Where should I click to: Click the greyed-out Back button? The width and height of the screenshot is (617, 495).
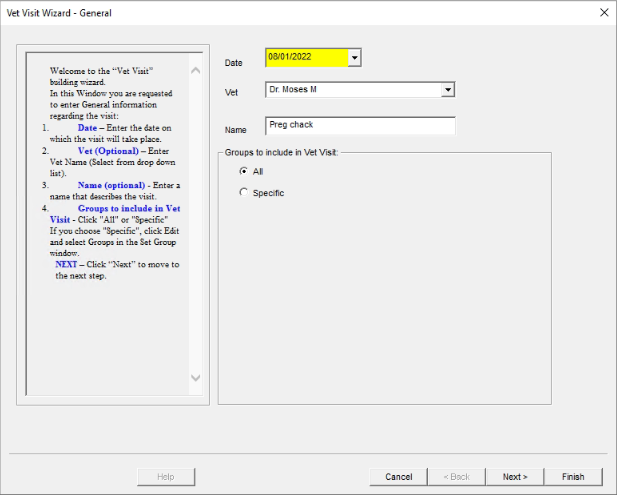pos(457,477)
